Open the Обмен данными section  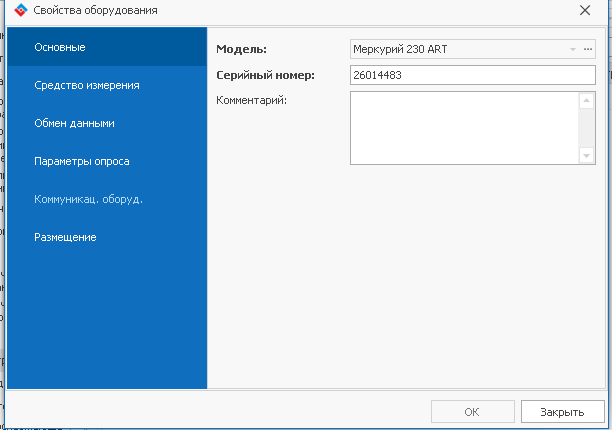point(107,123)
